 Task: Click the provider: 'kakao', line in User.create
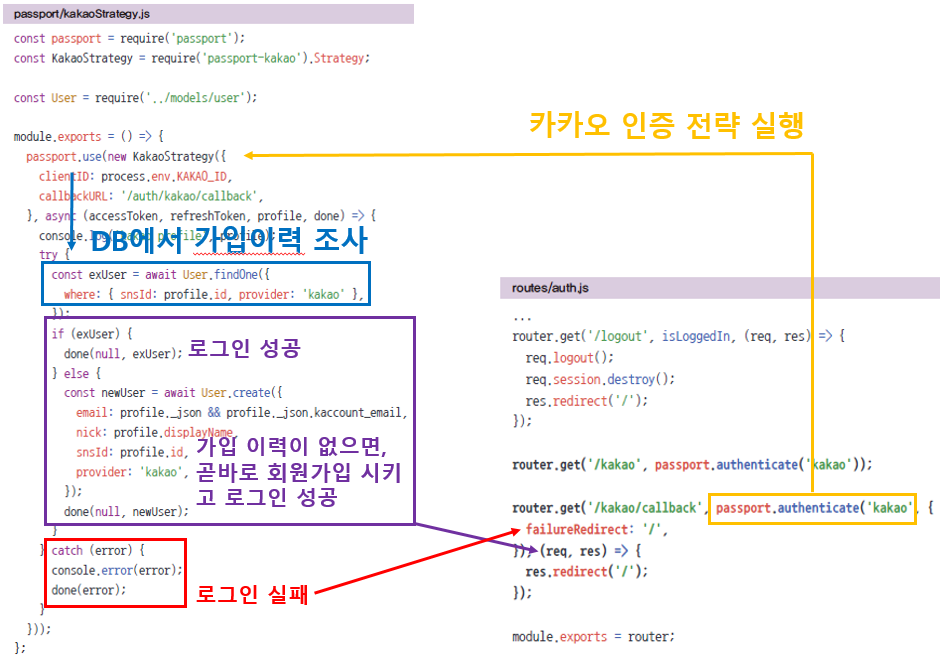pyautogui.click(x=132, y=472)
